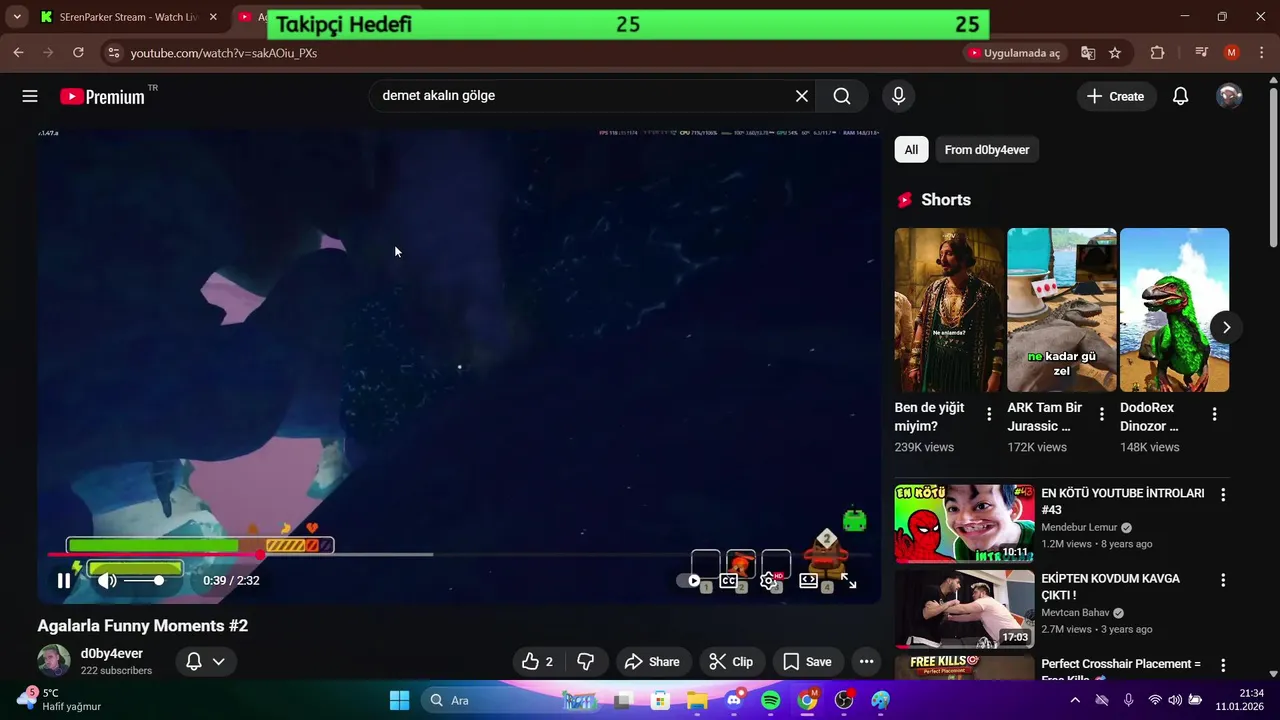Open options for EN KÖTÜ YOUTUBE İNTROLARI video
This screenshot has height=720, width=1280.
(1222, 494)
